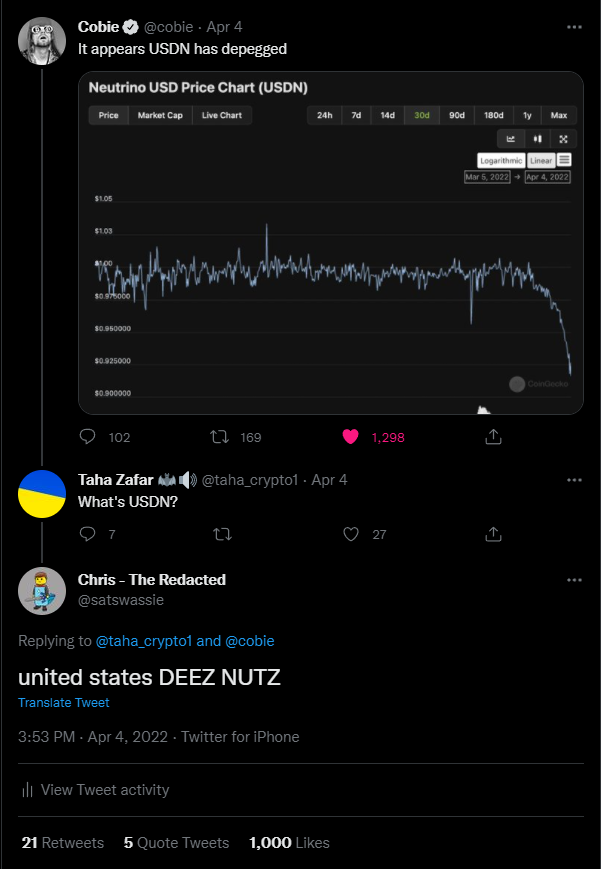This screenshot has height=869, width=601.
Task: Retweet Cobie's USDN depeg tweet
Action: tap(220, 437)
